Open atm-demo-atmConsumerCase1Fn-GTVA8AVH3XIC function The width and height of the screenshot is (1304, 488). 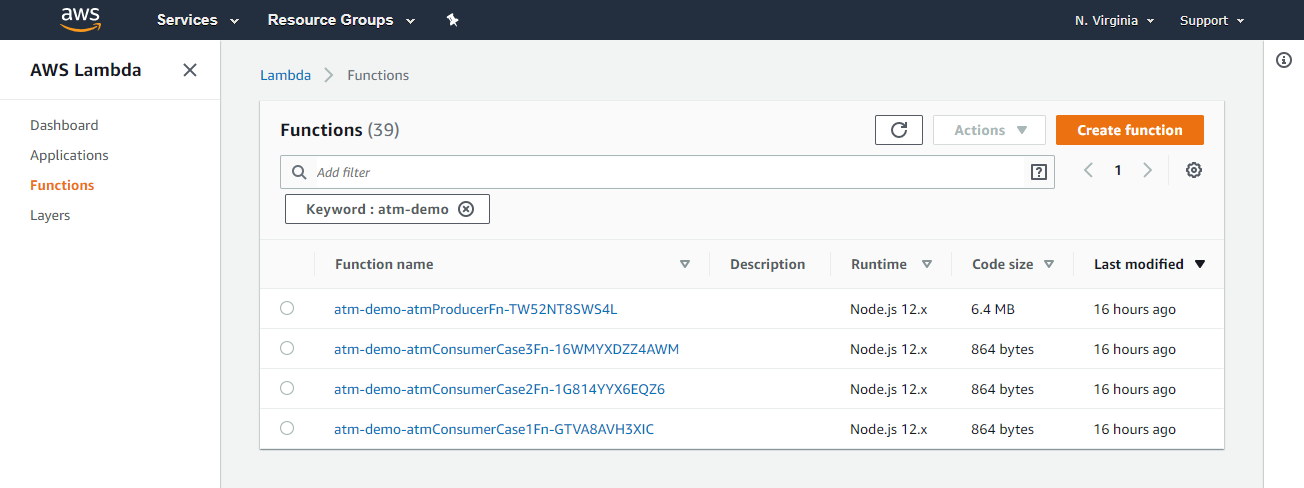[x=494, y=429]
